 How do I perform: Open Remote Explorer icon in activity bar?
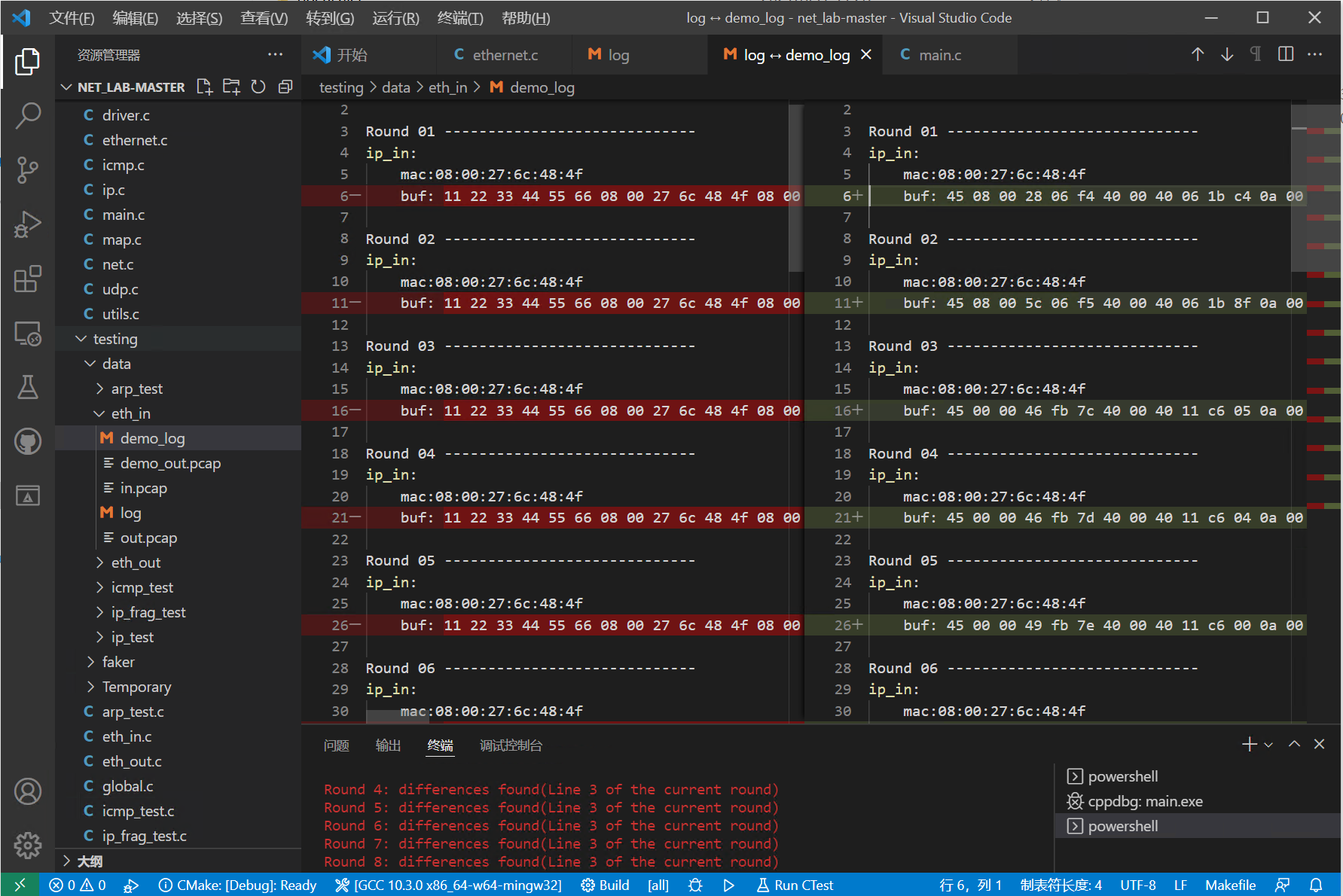tap(28, 333)
